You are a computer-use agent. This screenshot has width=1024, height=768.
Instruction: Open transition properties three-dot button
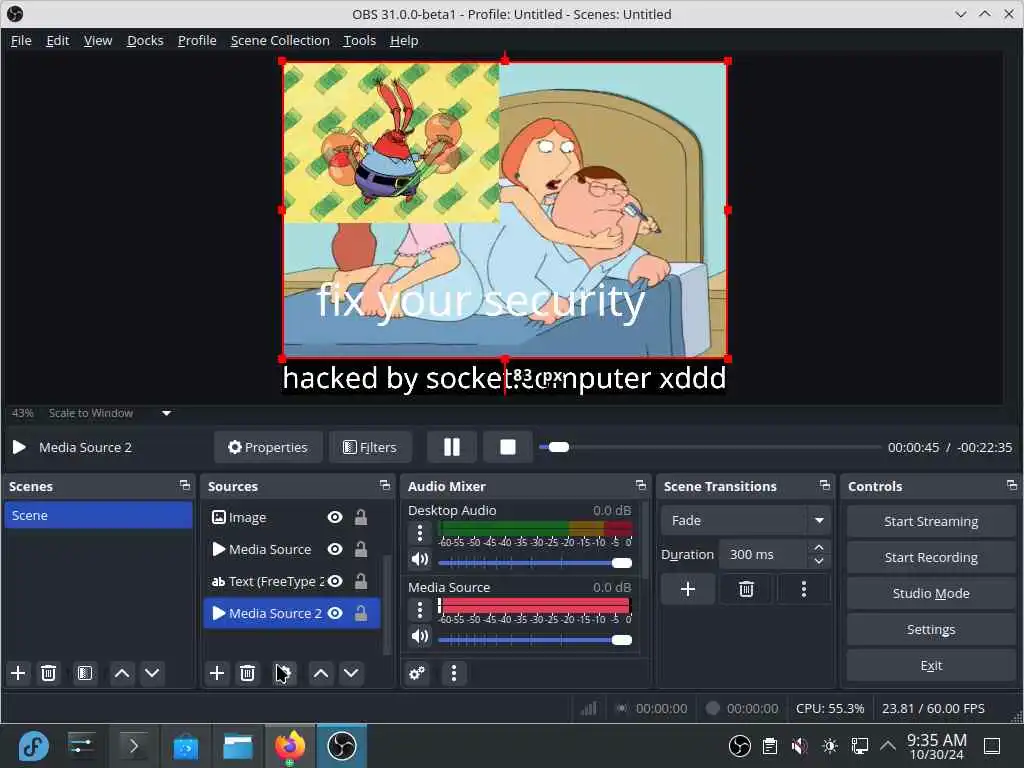[804, 589]
